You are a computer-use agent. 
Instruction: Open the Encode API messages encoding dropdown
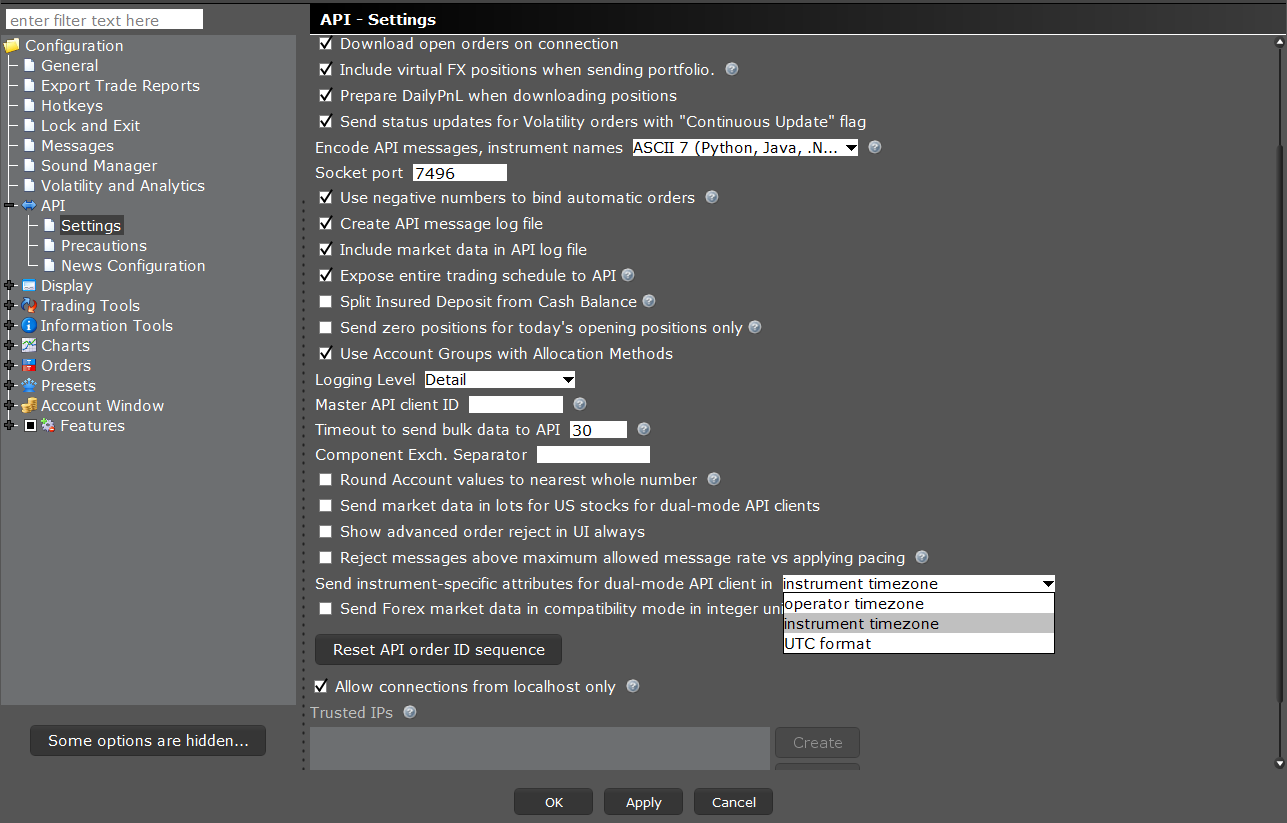coord(849,147)
